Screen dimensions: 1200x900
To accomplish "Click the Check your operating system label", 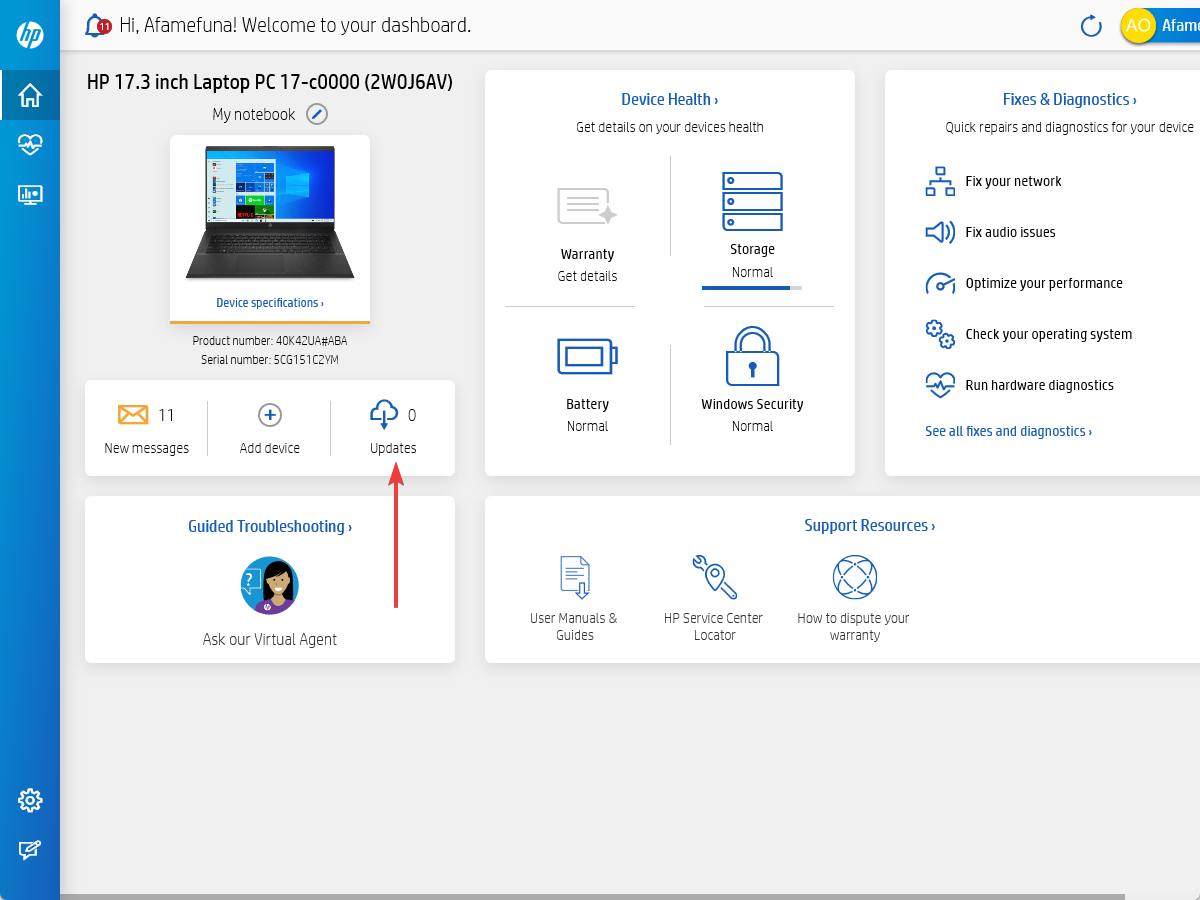I will point(1049,334).
